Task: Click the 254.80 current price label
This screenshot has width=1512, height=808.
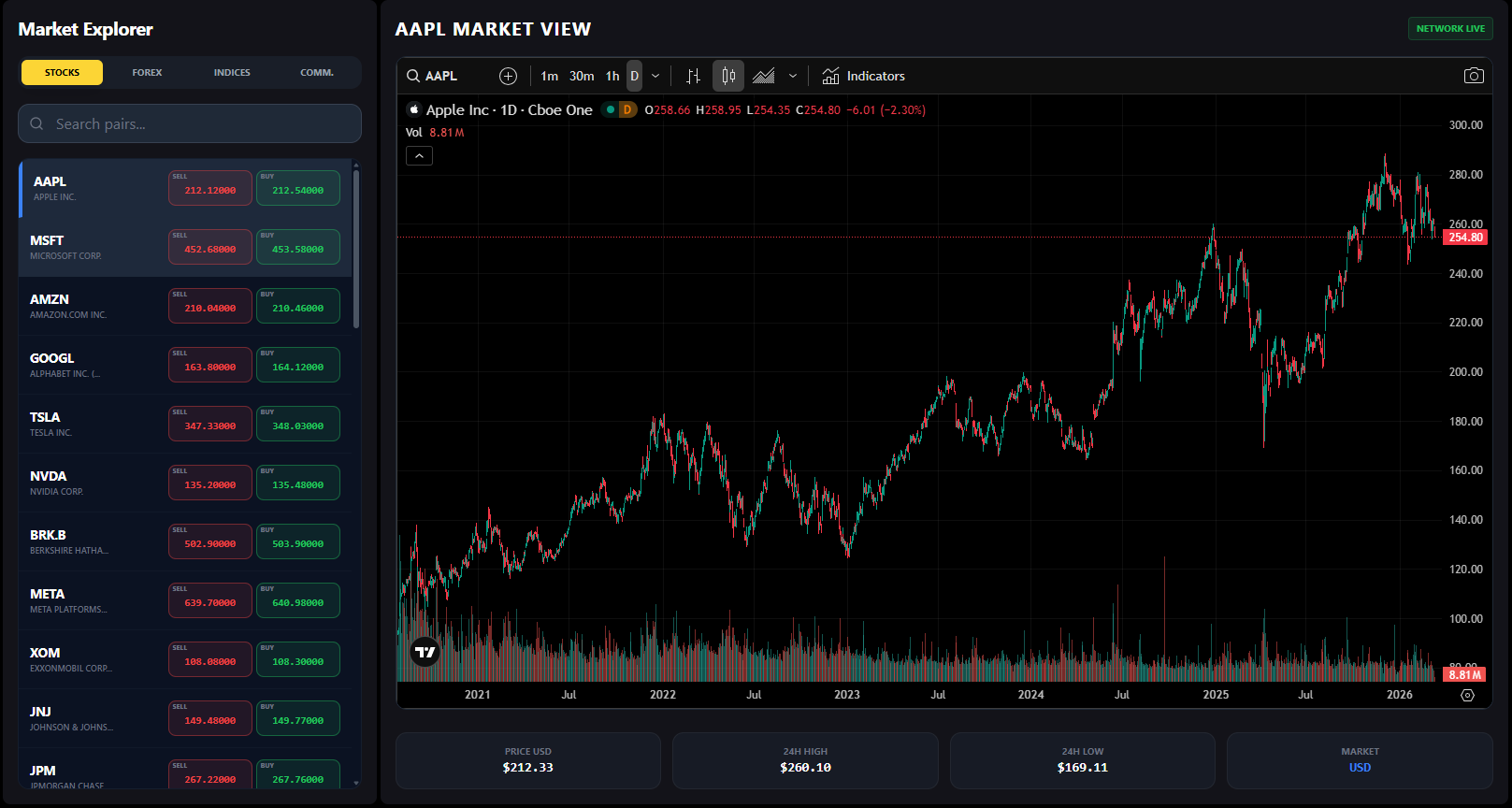Action: [1465, 238]
